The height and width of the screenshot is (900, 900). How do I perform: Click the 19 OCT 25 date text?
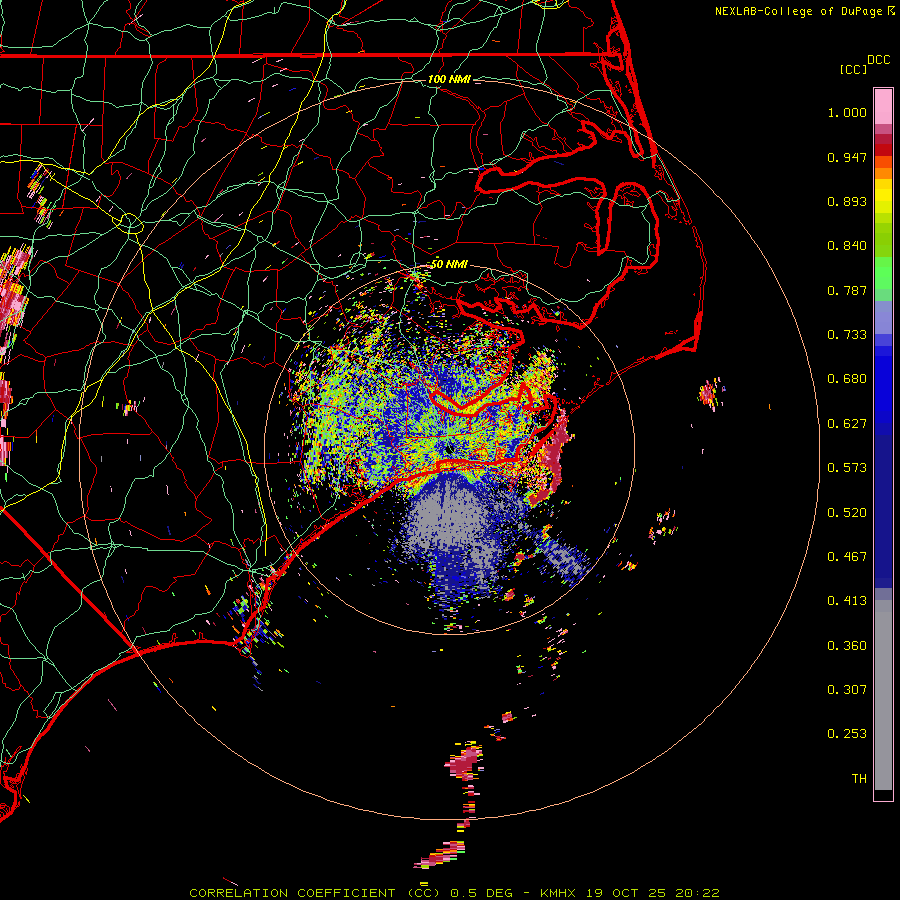[626, 893]
